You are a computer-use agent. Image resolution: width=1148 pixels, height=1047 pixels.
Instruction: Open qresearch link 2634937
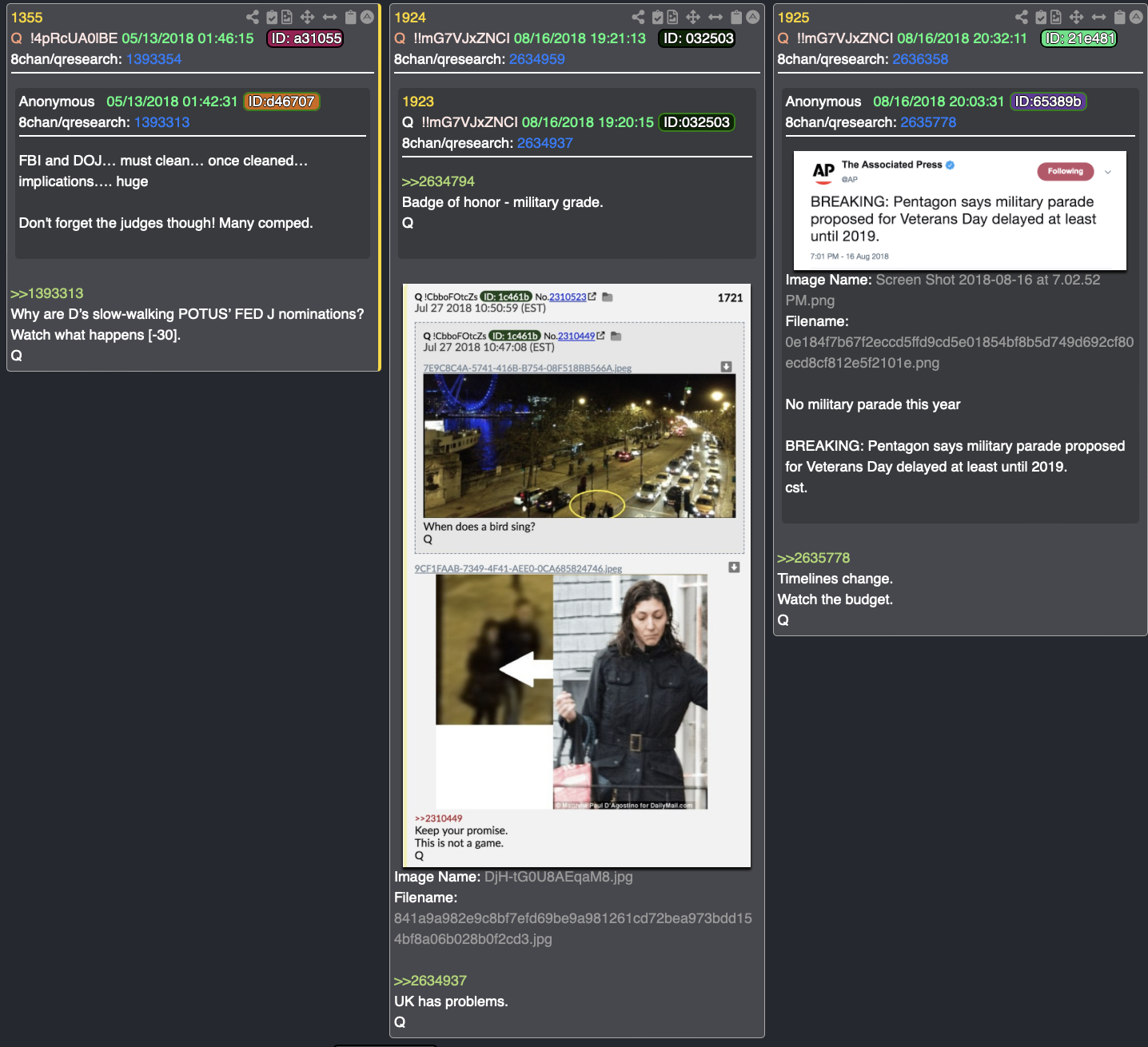(545, 143)
